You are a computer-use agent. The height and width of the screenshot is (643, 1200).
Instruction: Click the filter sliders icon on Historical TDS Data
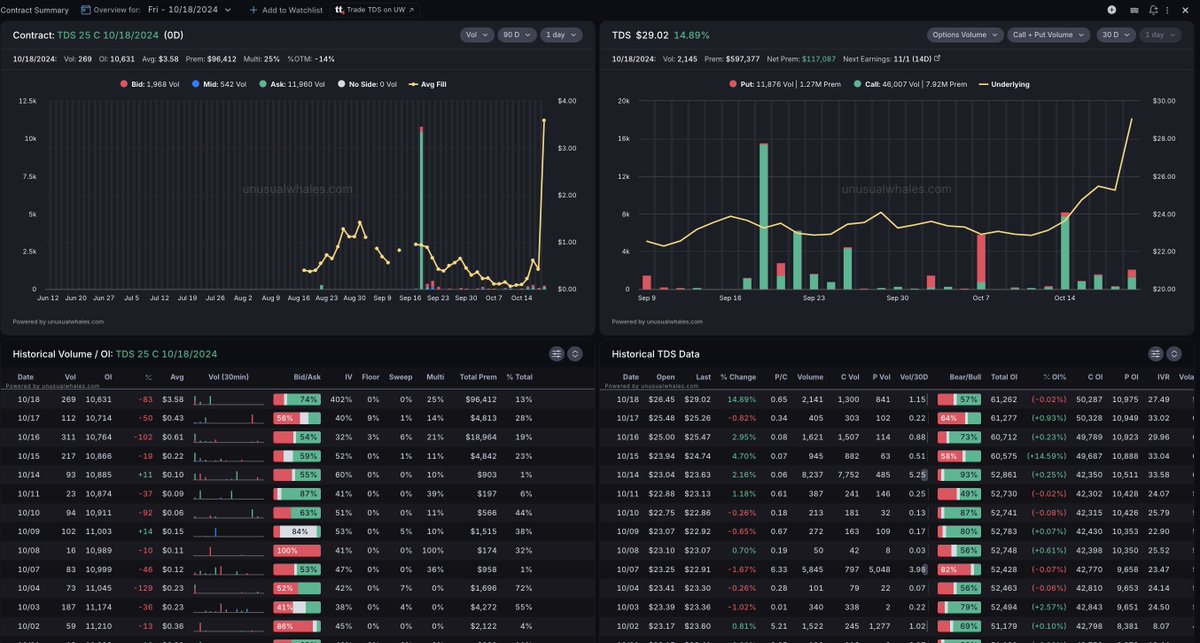click(x=1156, y=353)
